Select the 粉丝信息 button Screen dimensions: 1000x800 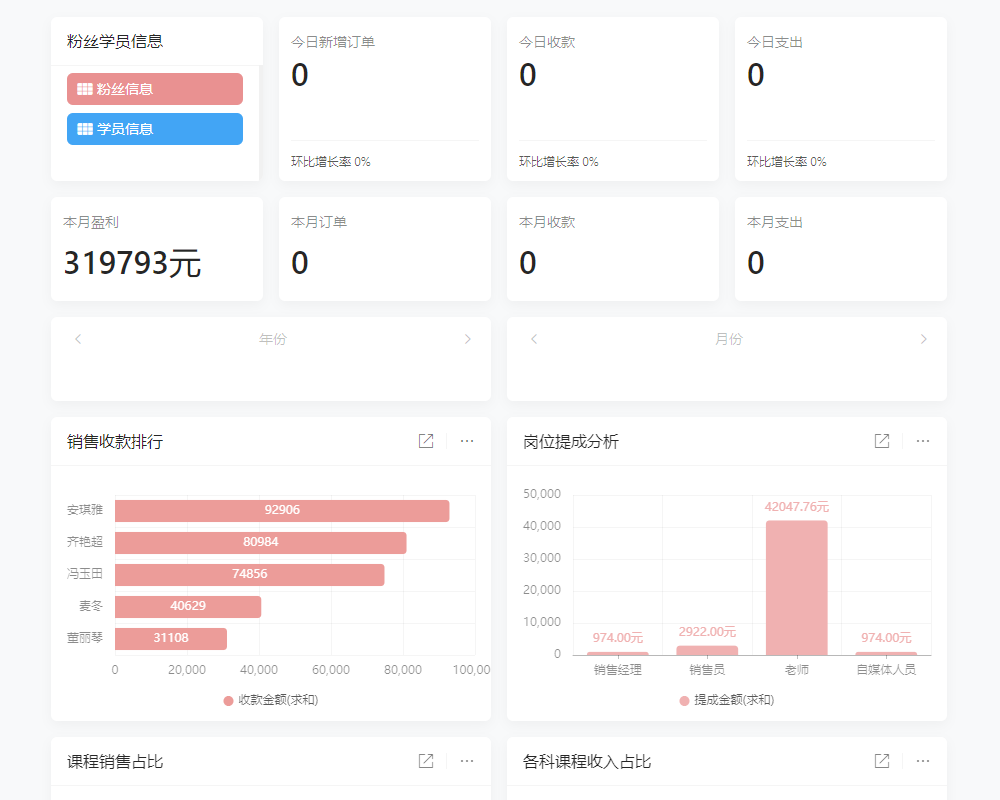click(154, 89)
